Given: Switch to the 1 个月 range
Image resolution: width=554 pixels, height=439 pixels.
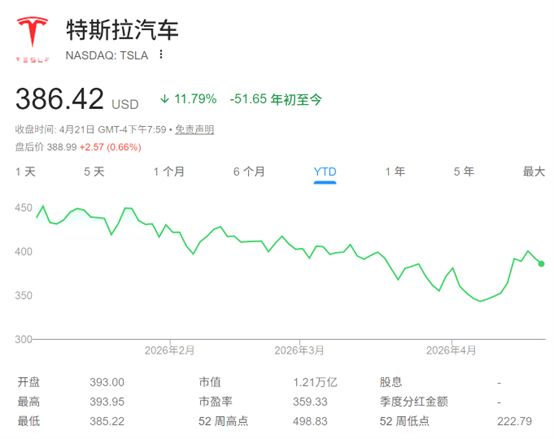Looking at the screenshot, I should point(169,172).
